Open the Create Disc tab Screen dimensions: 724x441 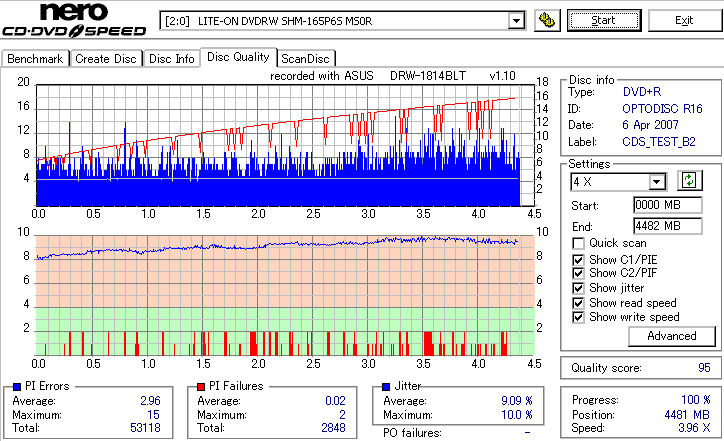point(106,59)
